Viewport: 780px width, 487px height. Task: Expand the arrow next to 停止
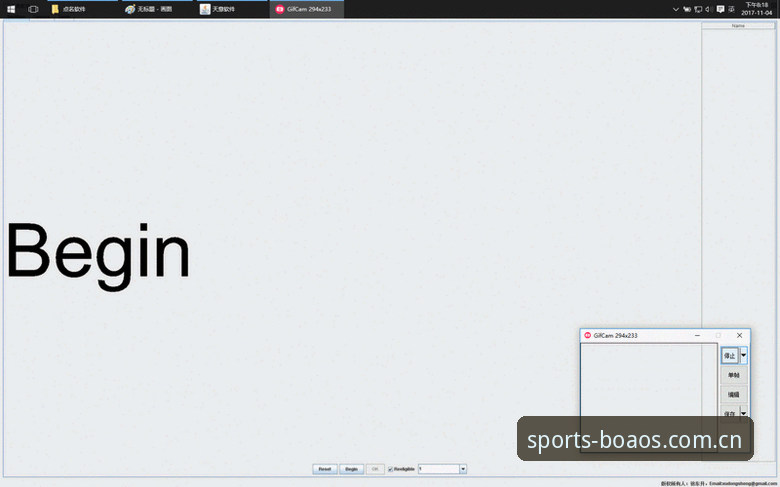744,355
